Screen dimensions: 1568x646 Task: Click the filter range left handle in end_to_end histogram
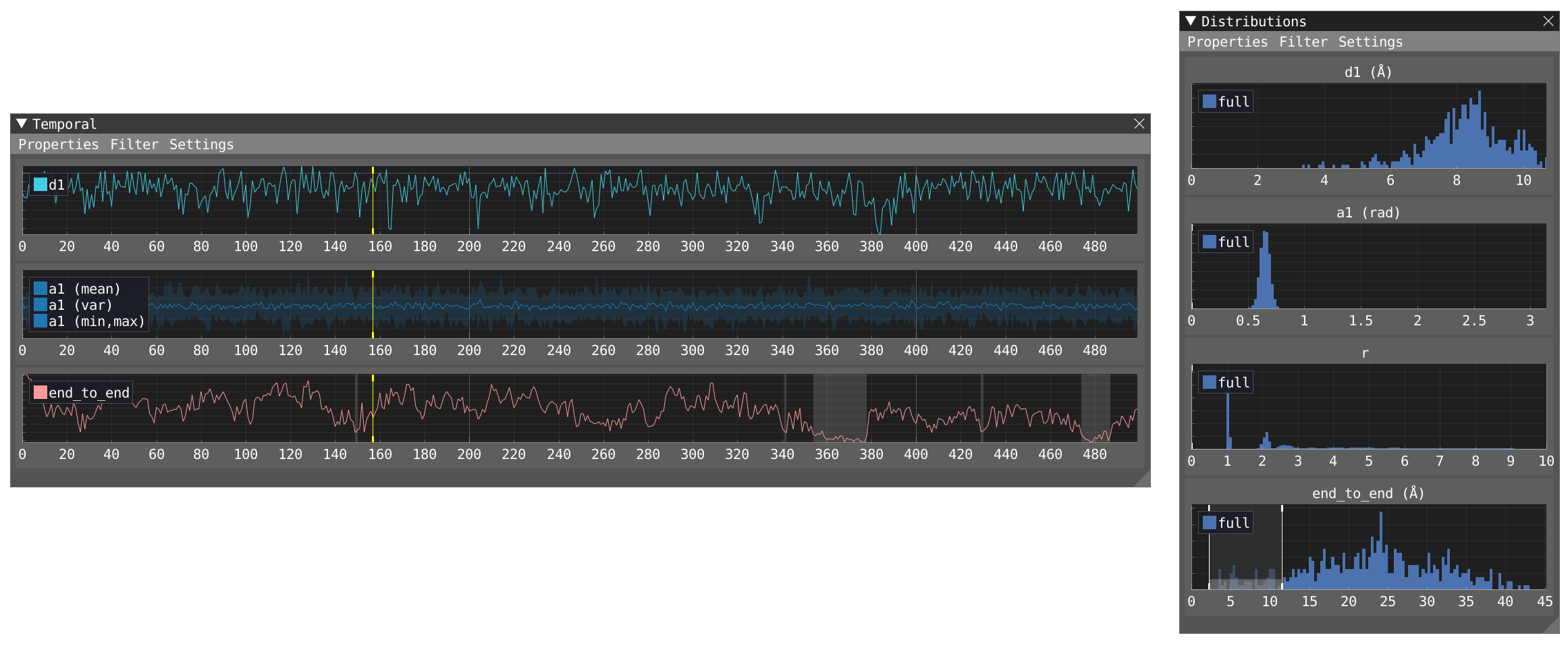pos(1209,547)
